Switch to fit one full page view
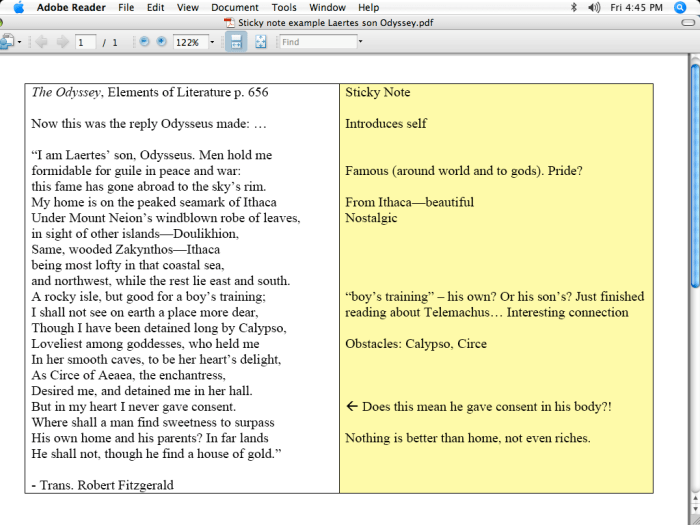Screen dimensions: 700x525 pyautogui.click(x=261, y=43)
